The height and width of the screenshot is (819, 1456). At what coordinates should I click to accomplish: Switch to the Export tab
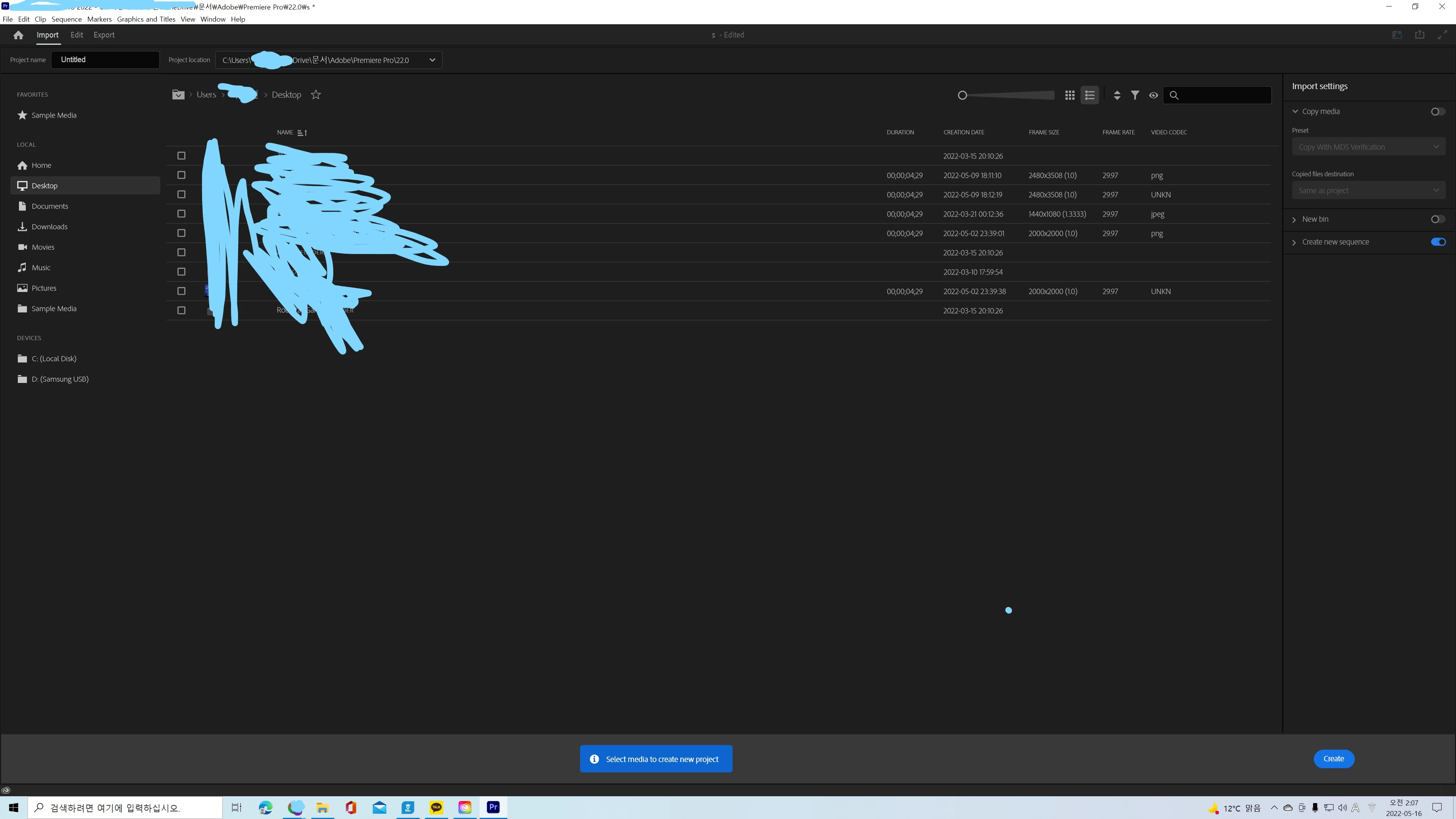104,35
